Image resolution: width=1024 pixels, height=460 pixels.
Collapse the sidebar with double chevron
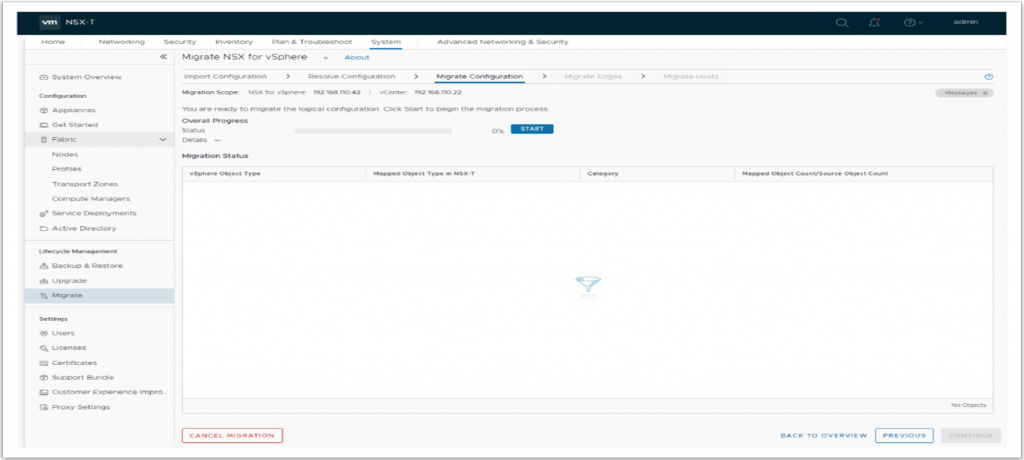tap(163, 57)
